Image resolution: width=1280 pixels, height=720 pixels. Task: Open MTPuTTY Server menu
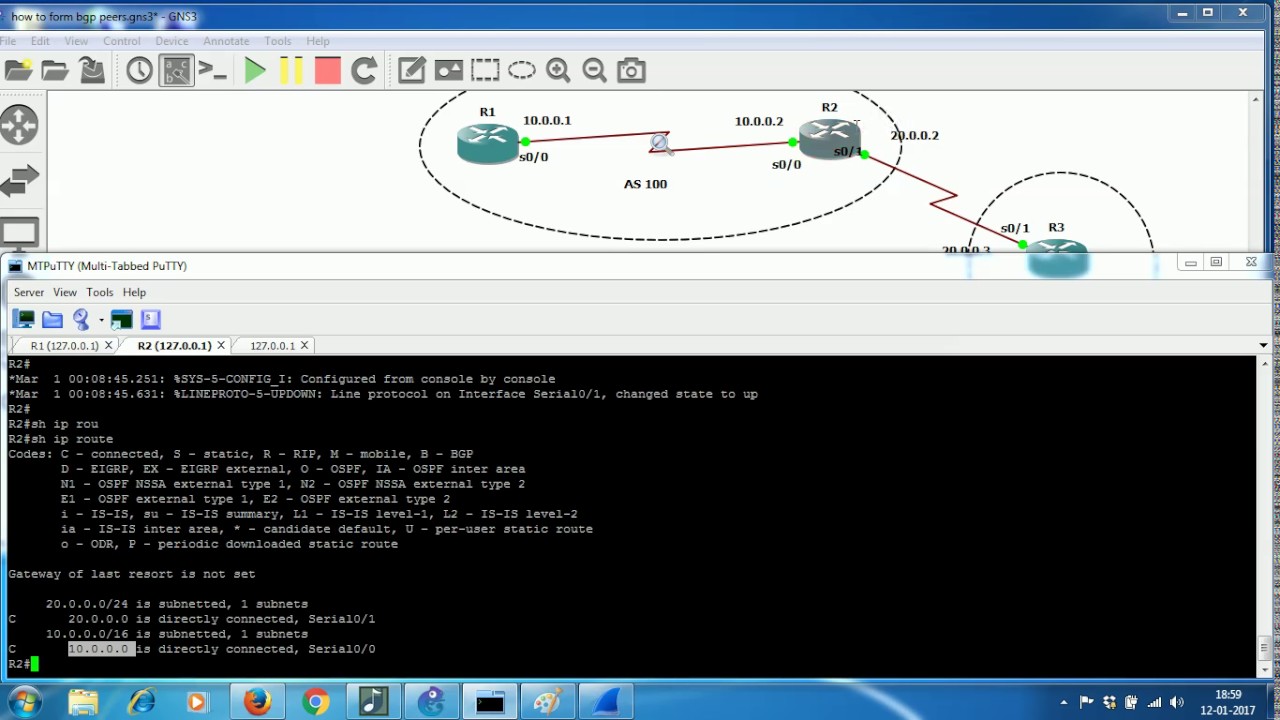29,292
